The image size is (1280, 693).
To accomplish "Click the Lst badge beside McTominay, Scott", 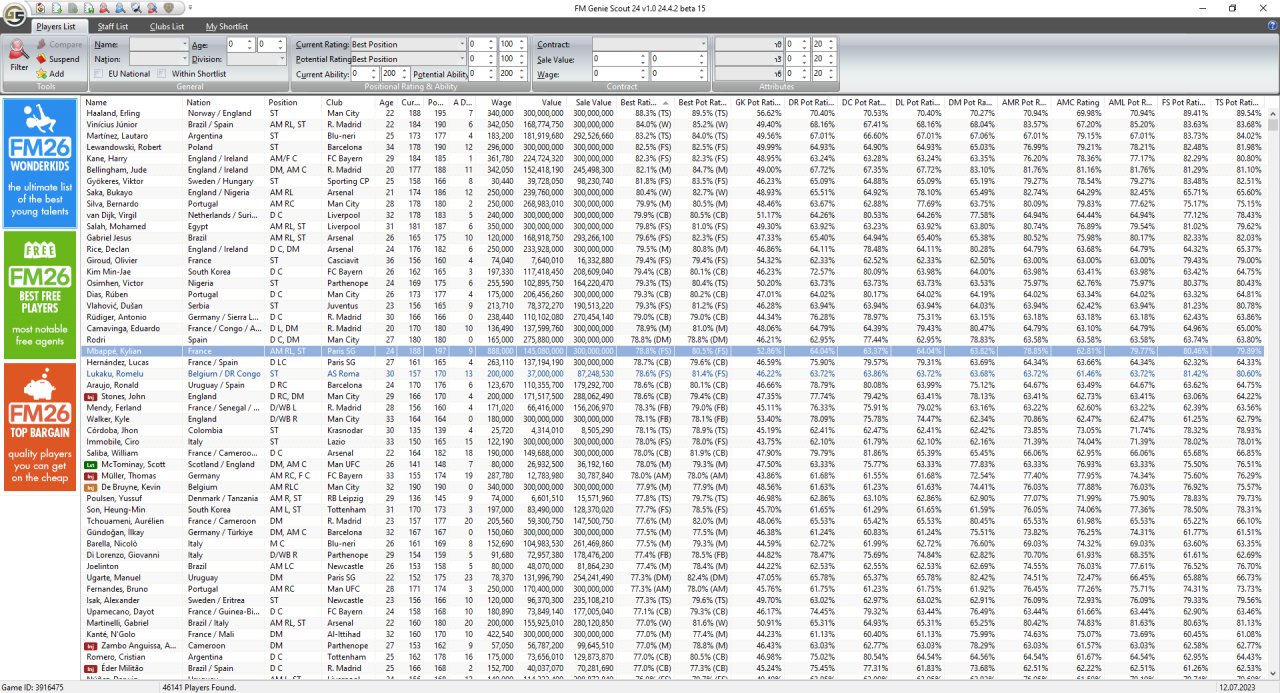I will point(89,464).
